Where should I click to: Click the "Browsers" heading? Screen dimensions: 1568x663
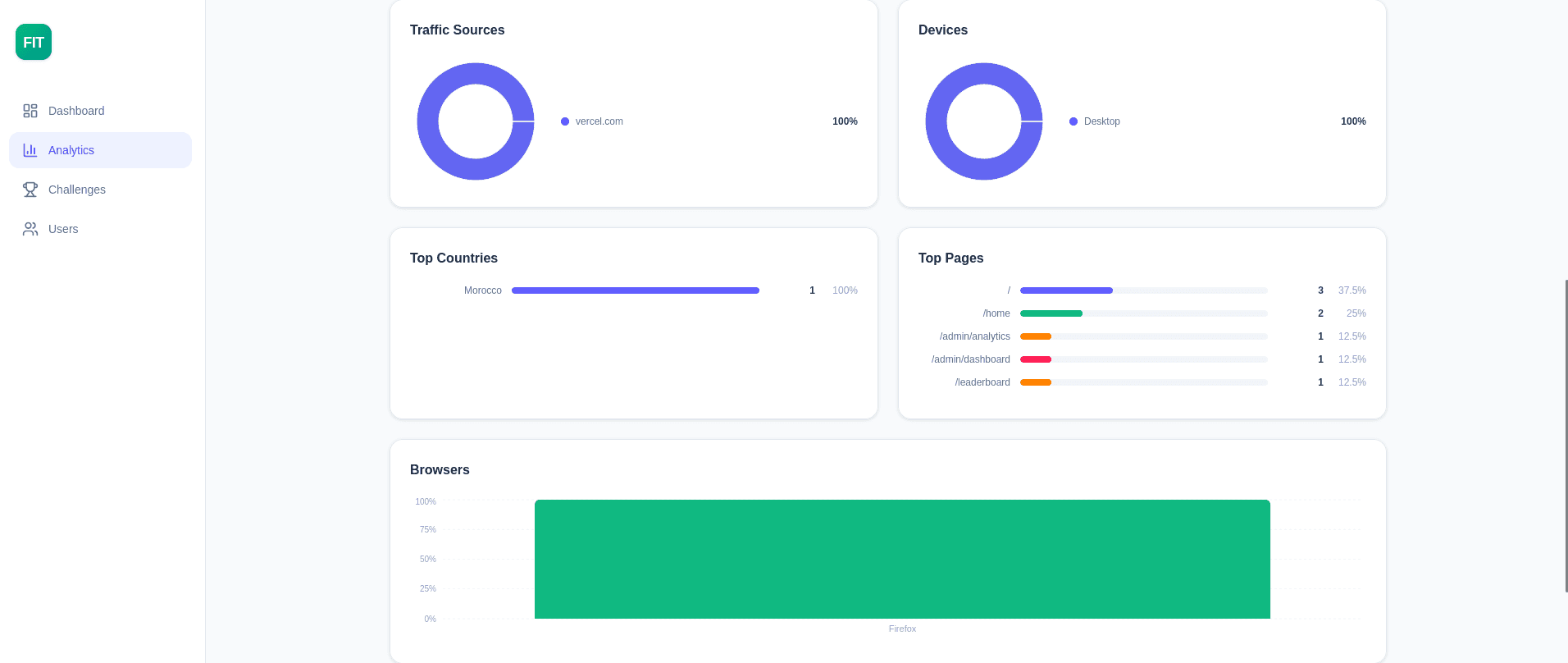click(x=440, y=470)
